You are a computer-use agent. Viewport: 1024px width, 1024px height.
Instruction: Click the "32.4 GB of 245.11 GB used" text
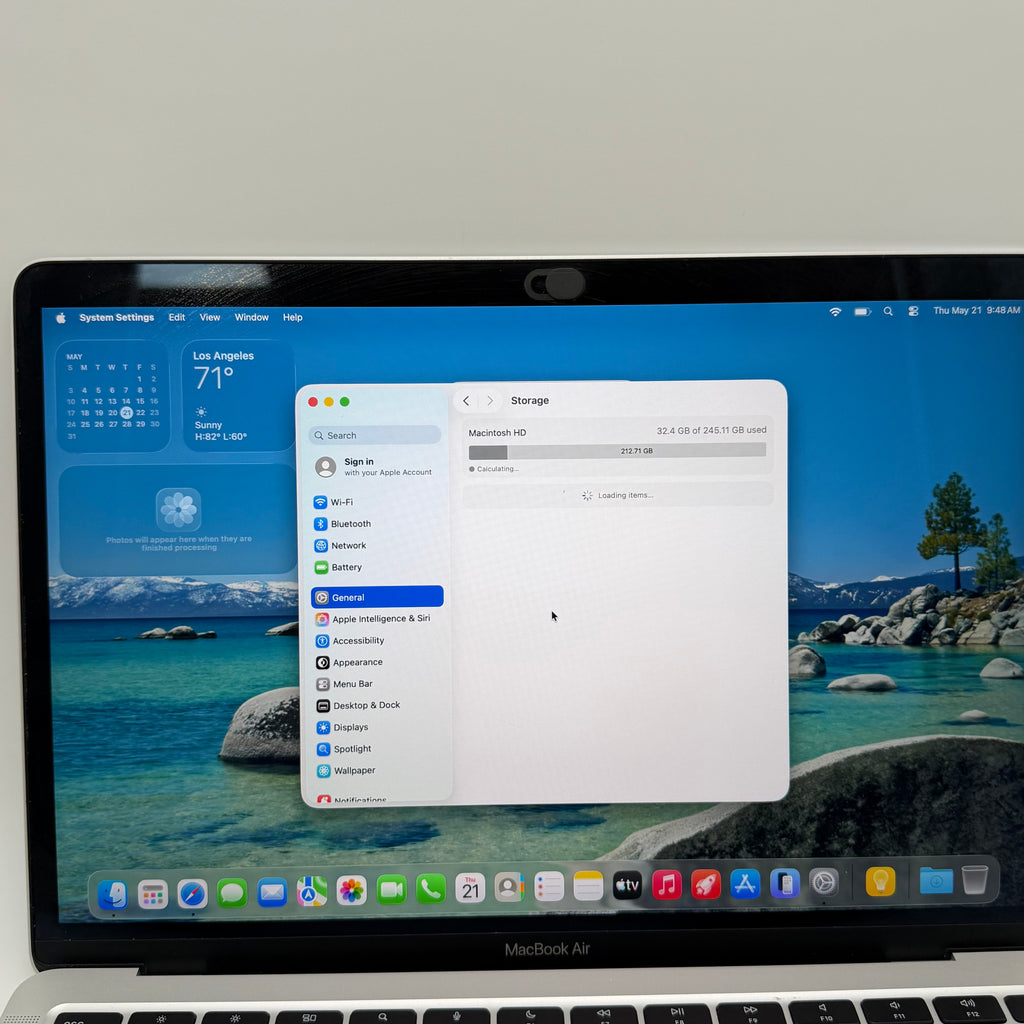pyautogui.click(x=711, y=430)
